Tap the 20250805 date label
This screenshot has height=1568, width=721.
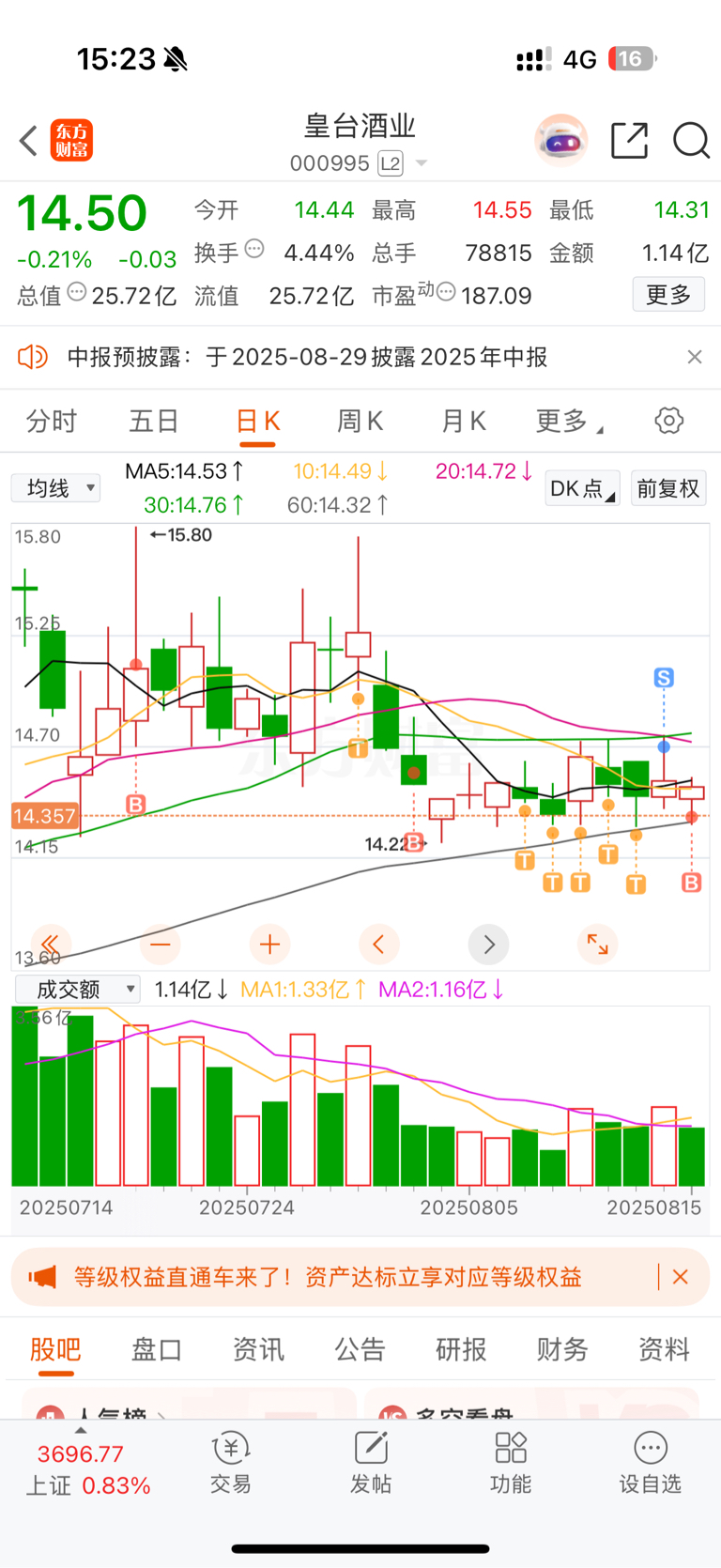coord(468,1207)
